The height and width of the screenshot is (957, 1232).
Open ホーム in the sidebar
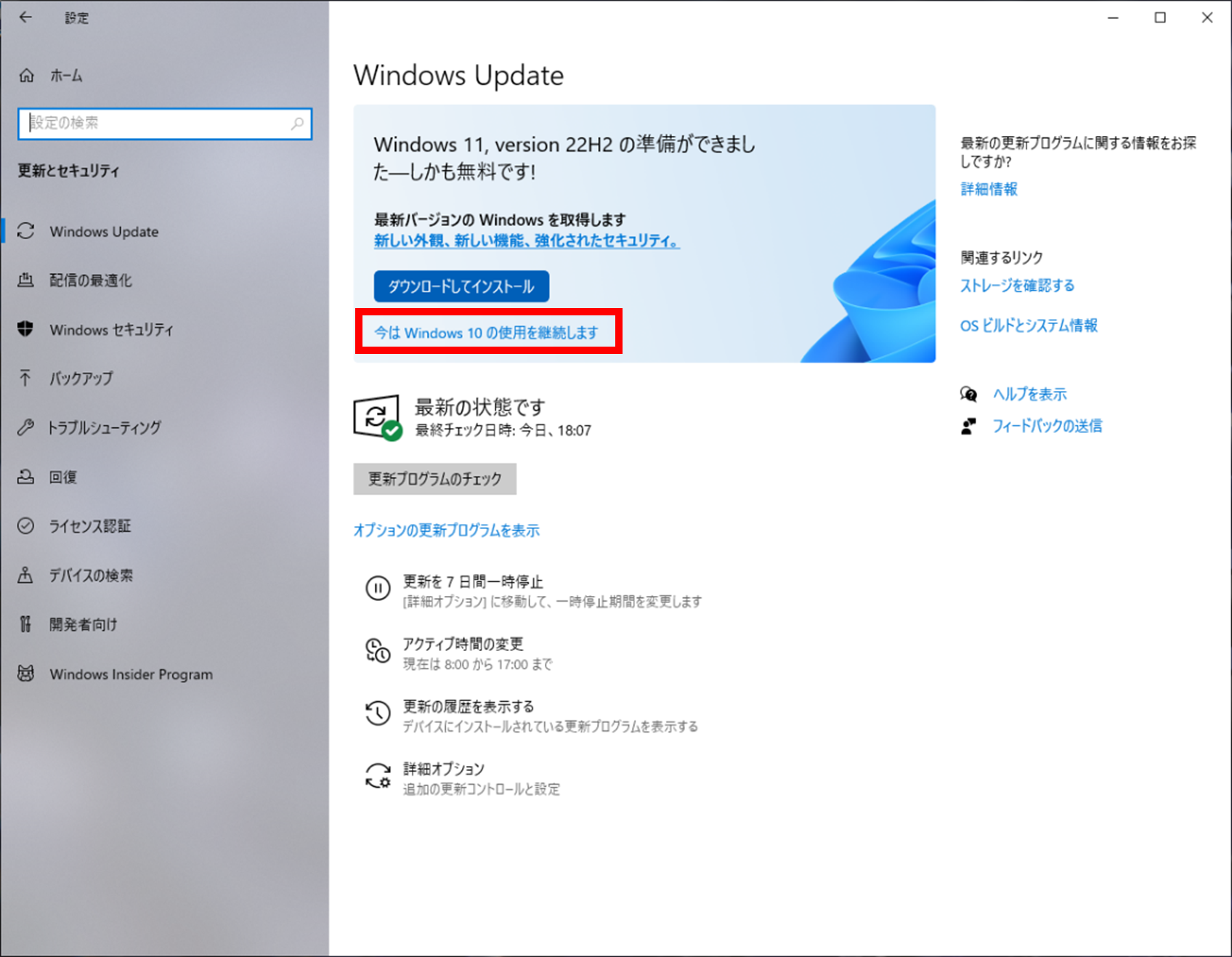coord(66,76)
